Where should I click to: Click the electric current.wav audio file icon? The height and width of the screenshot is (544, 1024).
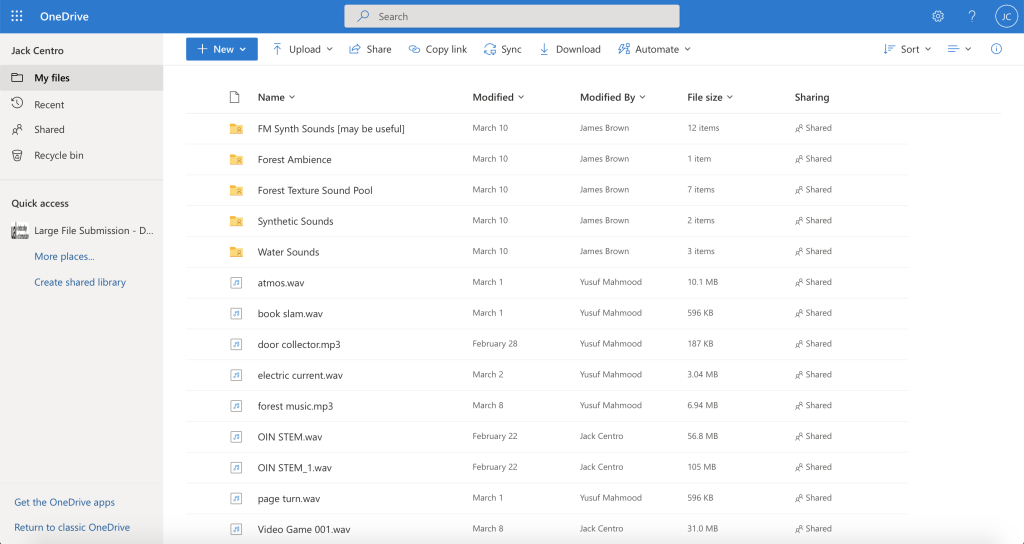(x=236, y=375)
